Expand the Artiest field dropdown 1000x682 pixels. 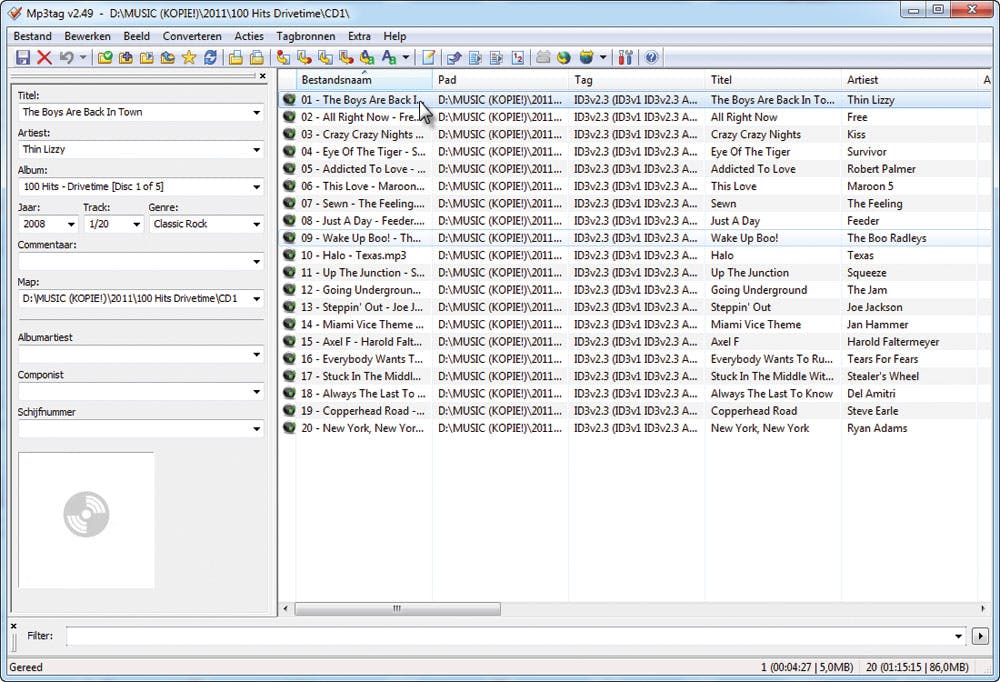point(256,149)
